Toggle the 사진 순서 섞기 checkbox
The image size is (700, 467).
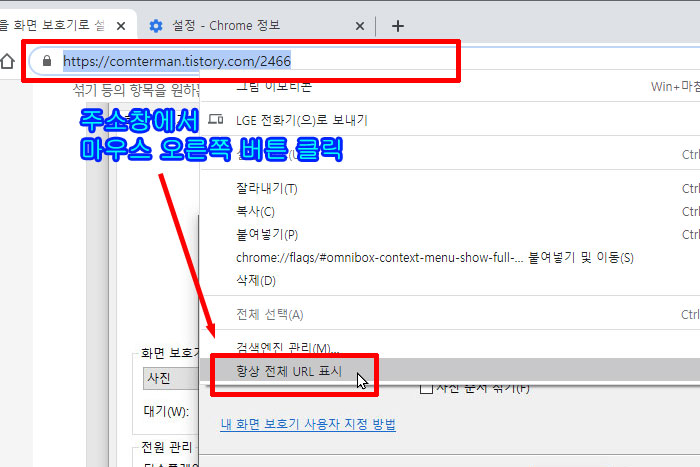click(426, 388)
